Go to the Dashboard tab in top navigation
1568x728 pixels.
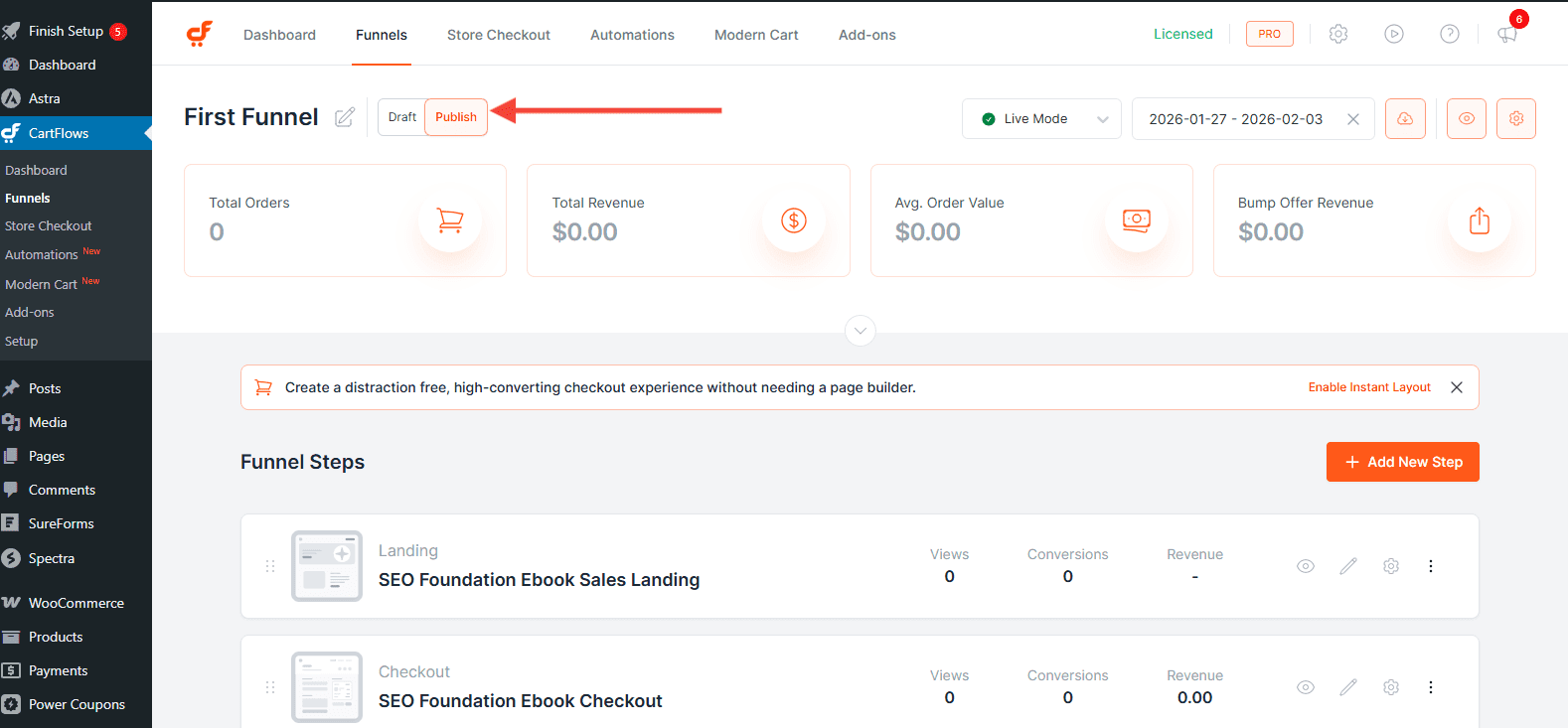pos(279,35)
